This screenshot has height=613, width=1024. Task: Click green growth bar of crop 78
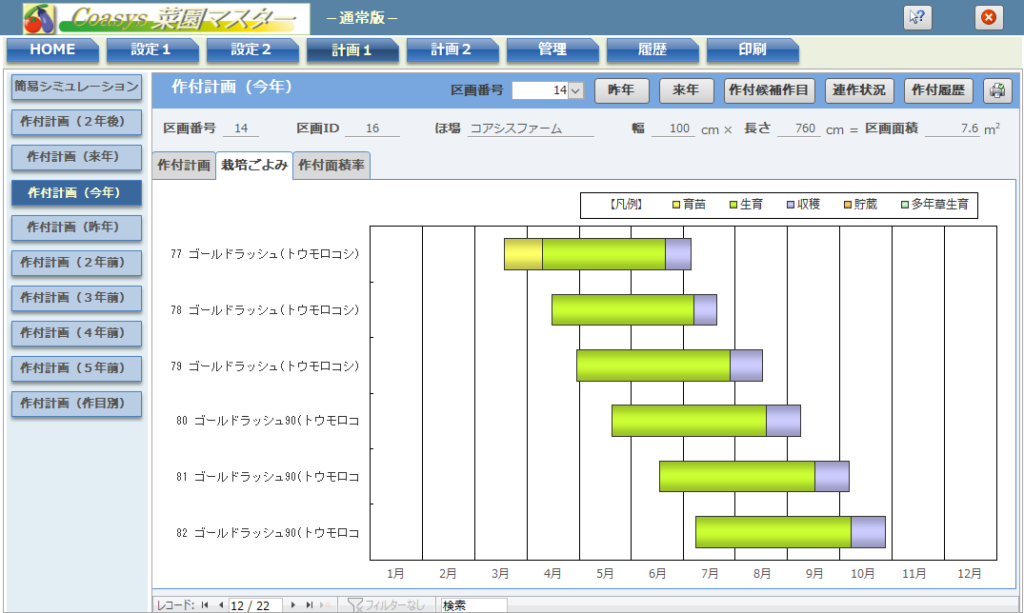(x=623, y=309)
